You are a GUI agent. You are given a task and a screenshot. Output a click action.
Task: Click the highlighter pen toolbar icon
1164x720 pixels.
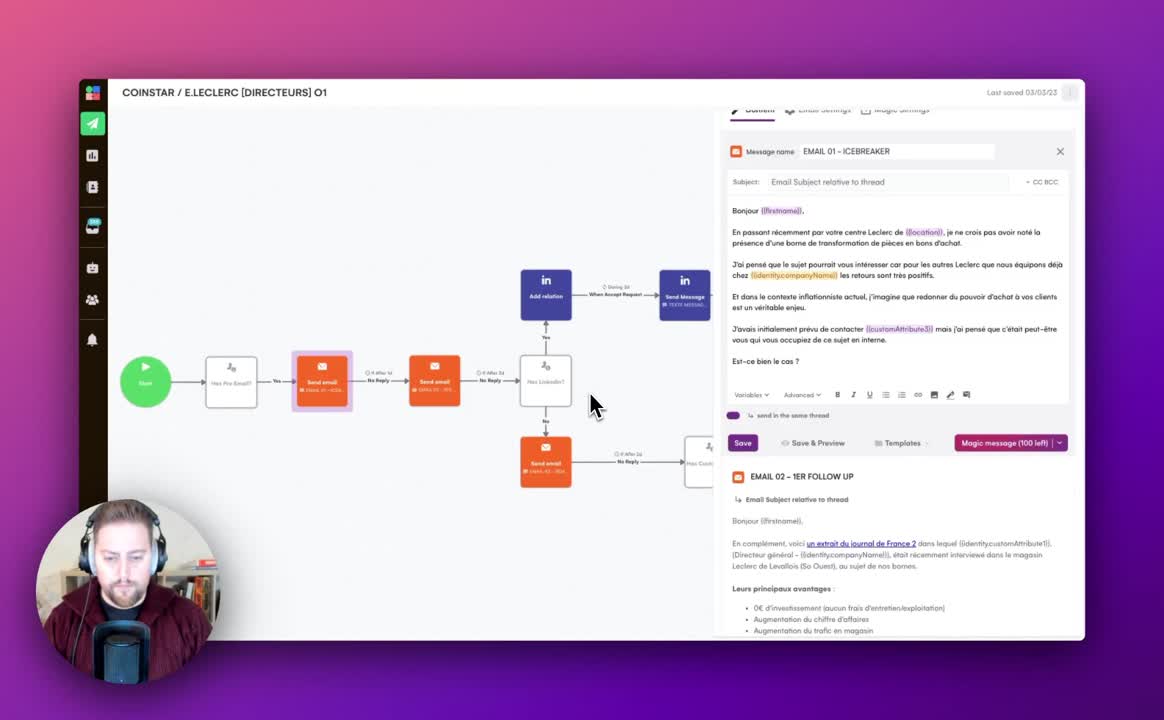pos(950,395)
